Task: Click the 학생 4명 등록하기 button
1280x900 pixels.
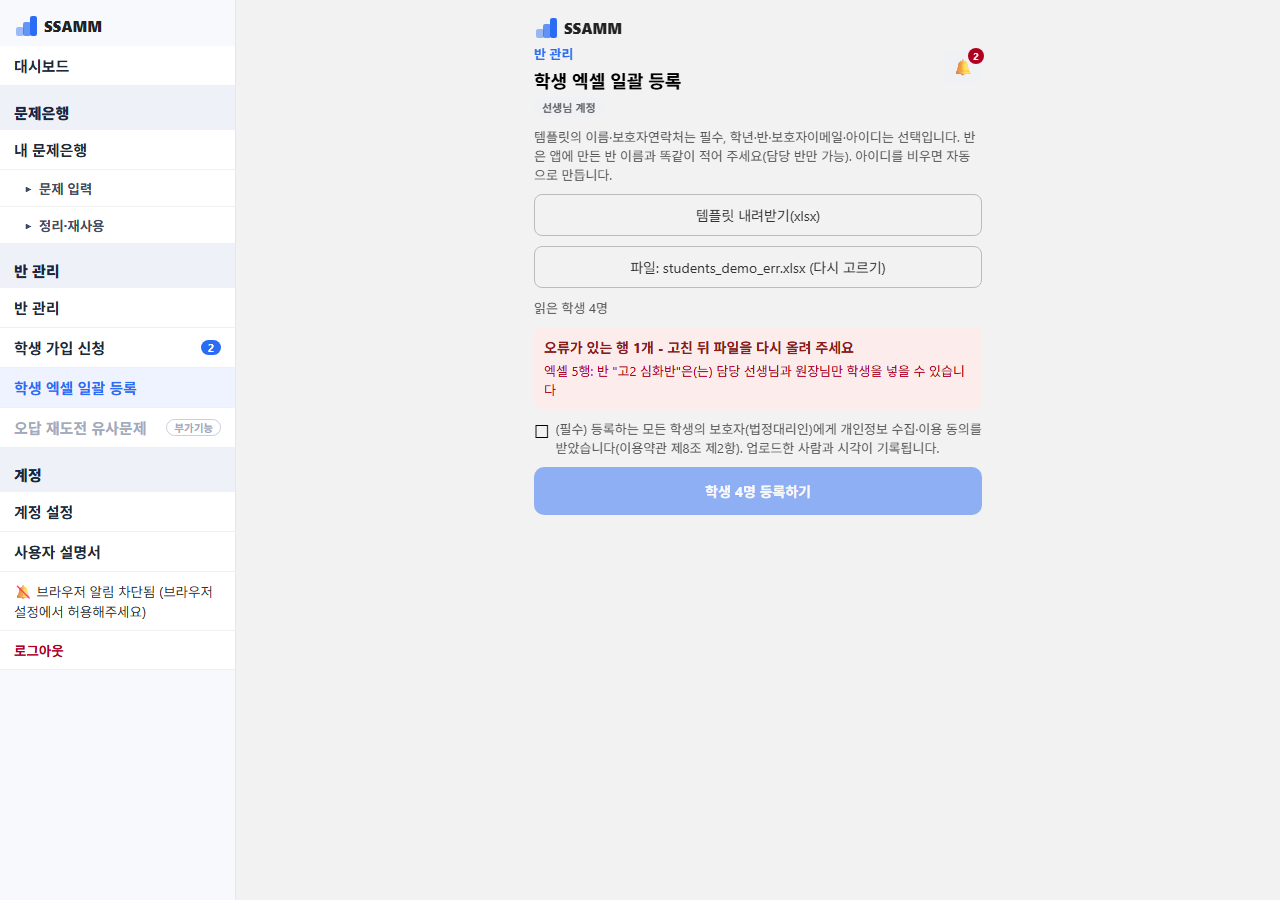Action: point(758,491)
